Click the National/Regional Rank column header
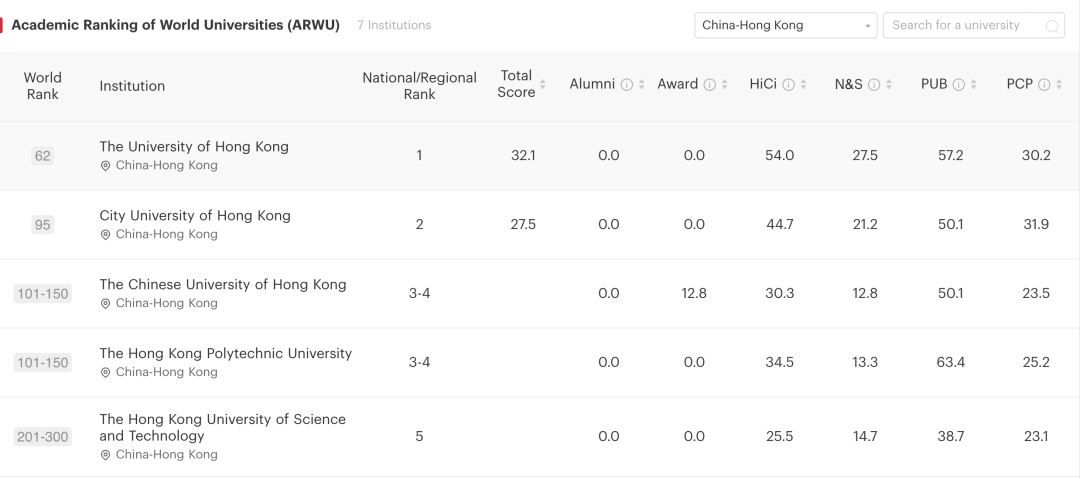 (x=419, y=85)
